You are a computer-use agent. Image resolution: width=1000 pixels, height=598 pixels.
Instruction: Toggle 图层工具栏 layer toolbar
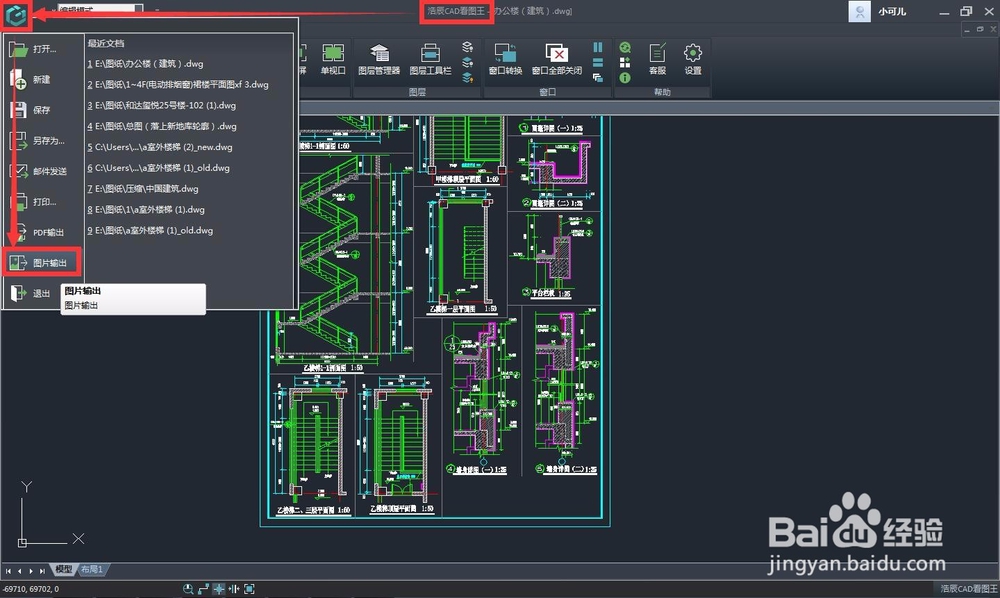pos(430,59)
